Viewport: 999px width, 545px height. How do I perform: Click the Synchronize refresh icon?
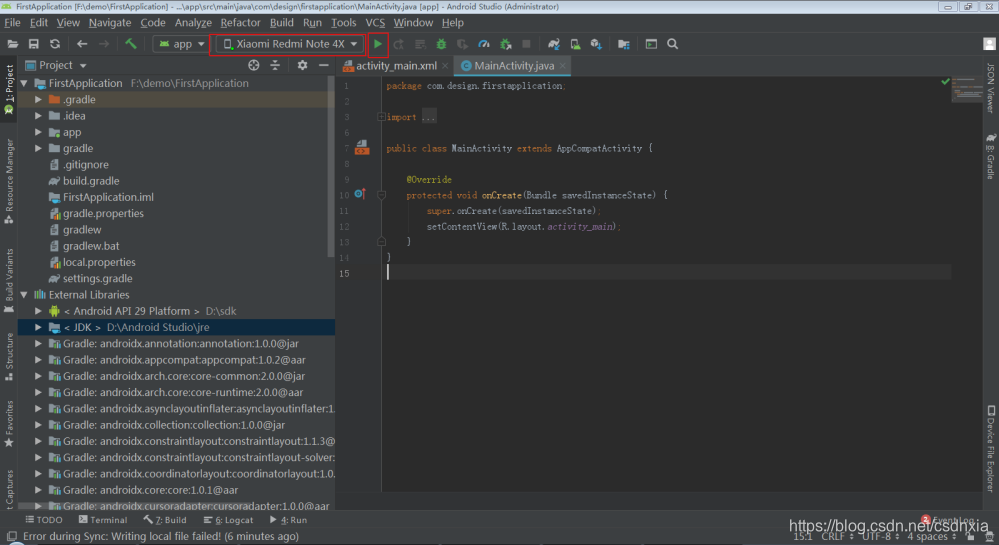(x=55, y=44)
